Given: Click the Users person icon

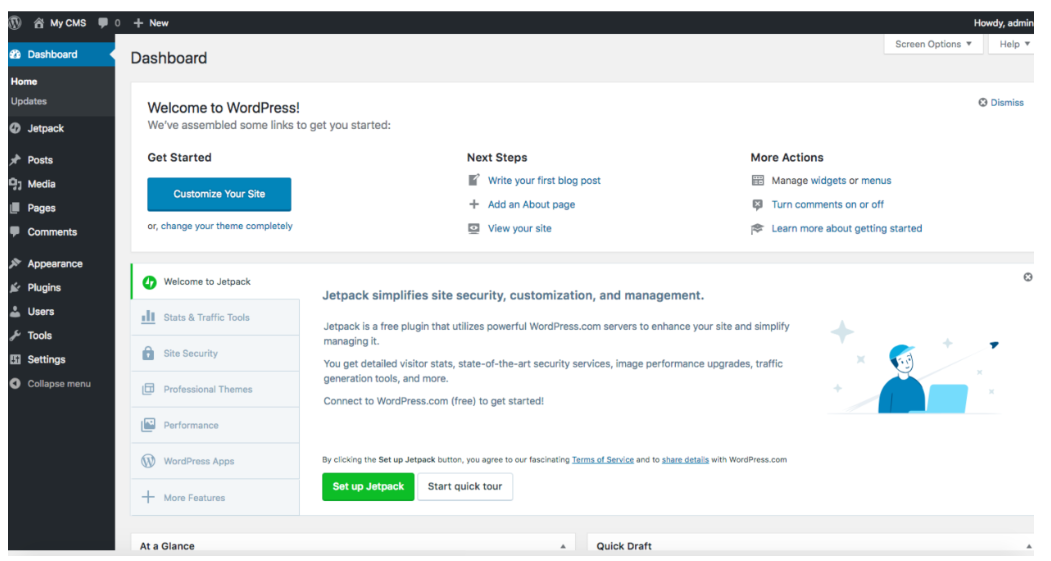Looking at the screenshot, I should [15, 311].
